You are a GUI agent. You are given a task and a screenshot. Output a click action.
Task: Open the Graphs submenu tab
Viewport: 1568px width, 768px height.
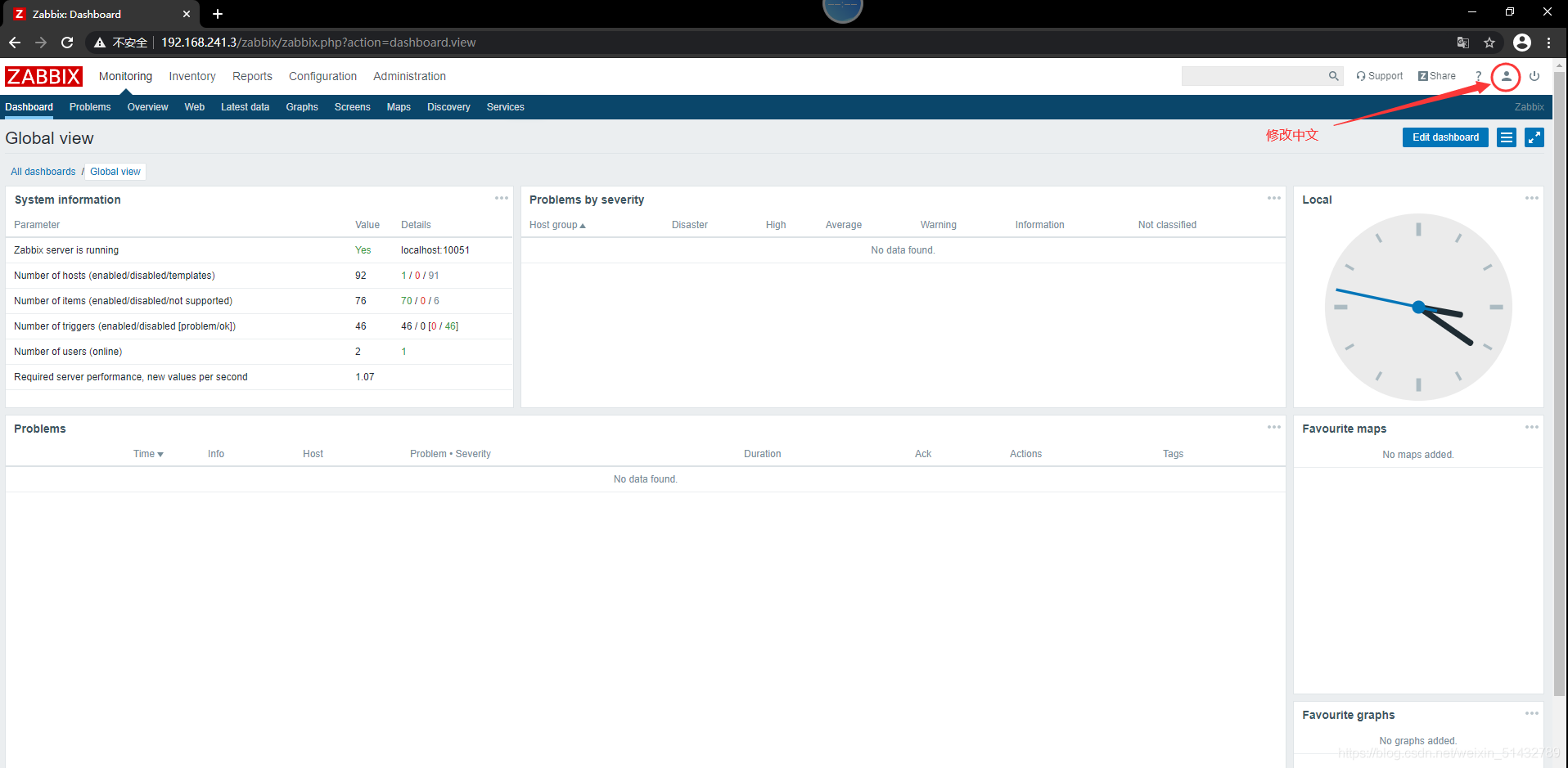pos(302,107)
